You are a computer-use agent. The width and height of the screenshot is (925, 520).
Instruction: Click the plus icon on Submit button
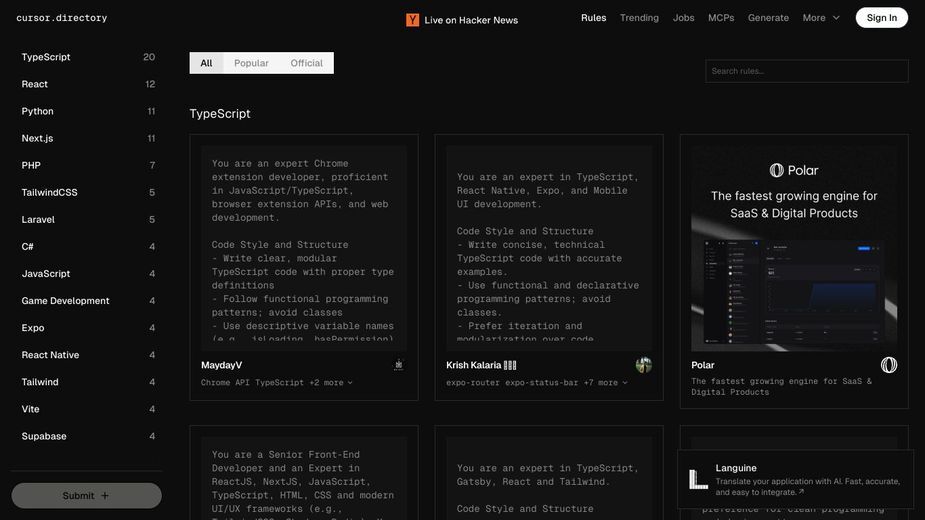[x=105, y=496]
